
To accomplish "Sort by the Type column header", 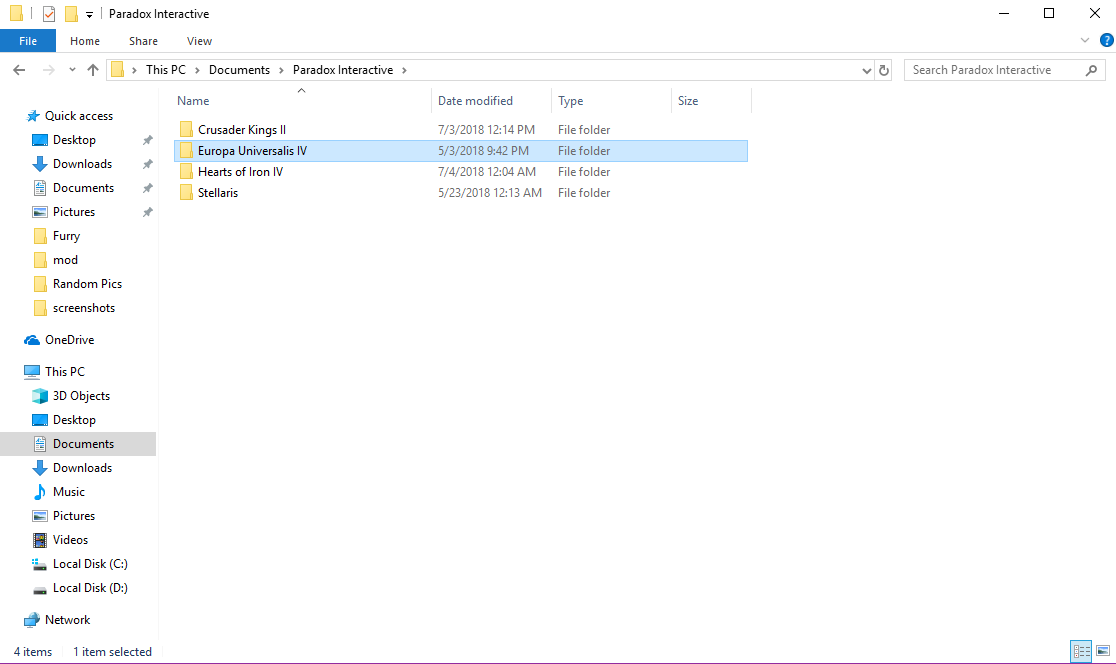I will pos(611,100).
